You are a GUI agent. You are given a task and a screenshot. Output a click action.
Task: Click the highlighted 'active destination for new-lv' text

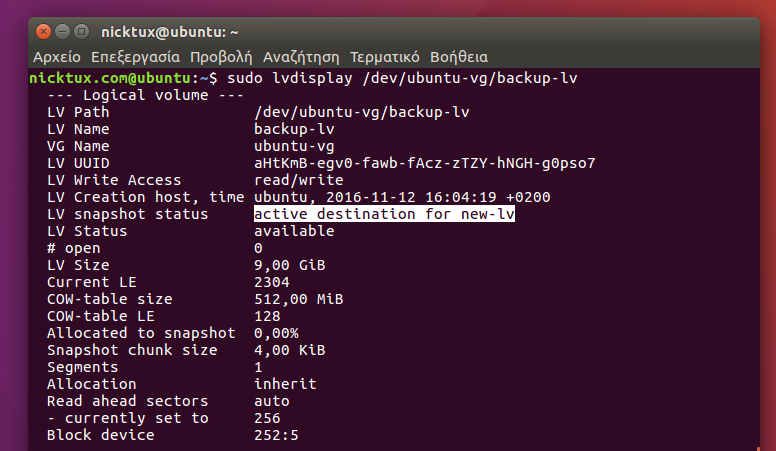384,214
